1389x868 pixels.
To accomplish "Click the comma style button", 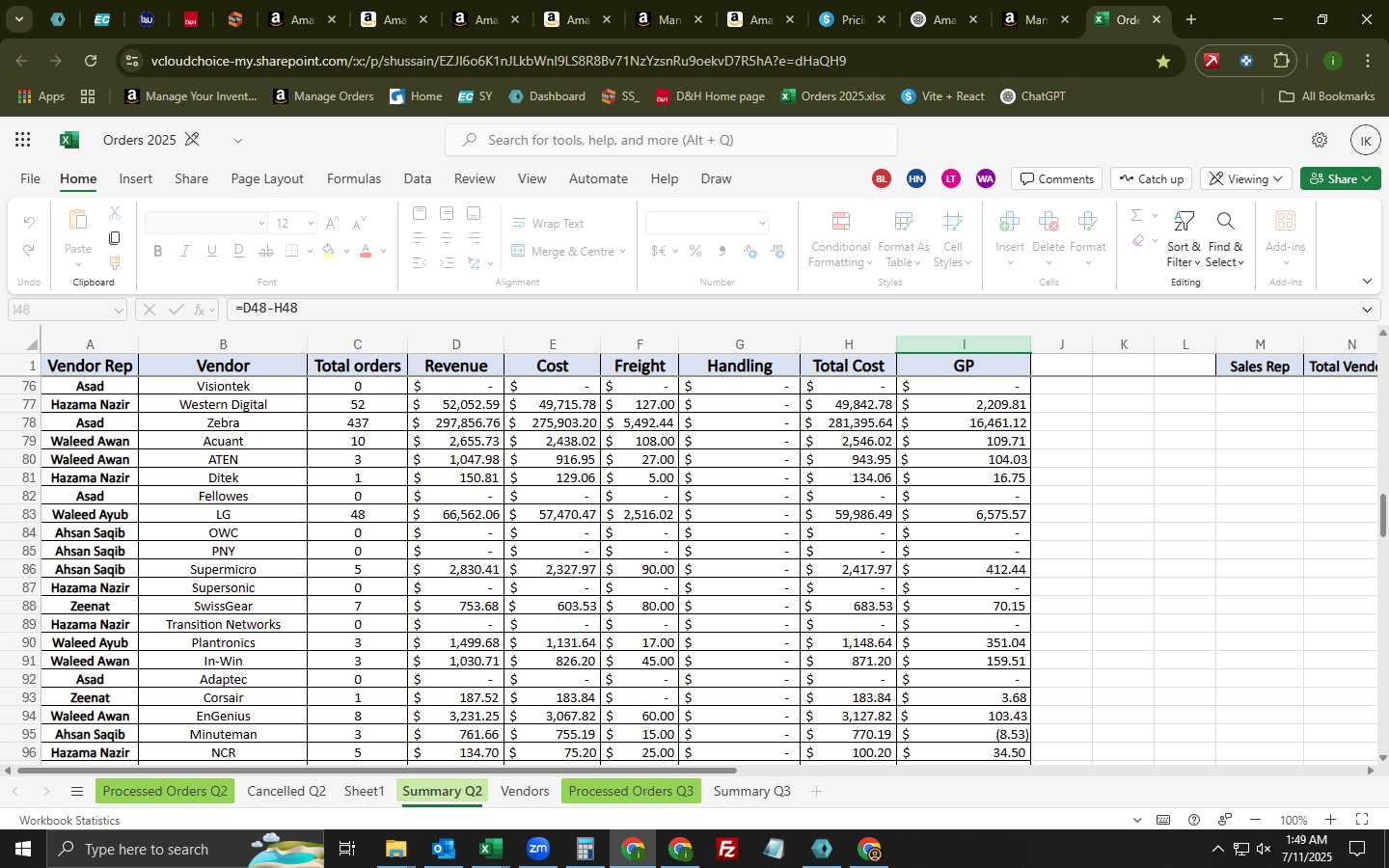I will (x=722, y=251).
